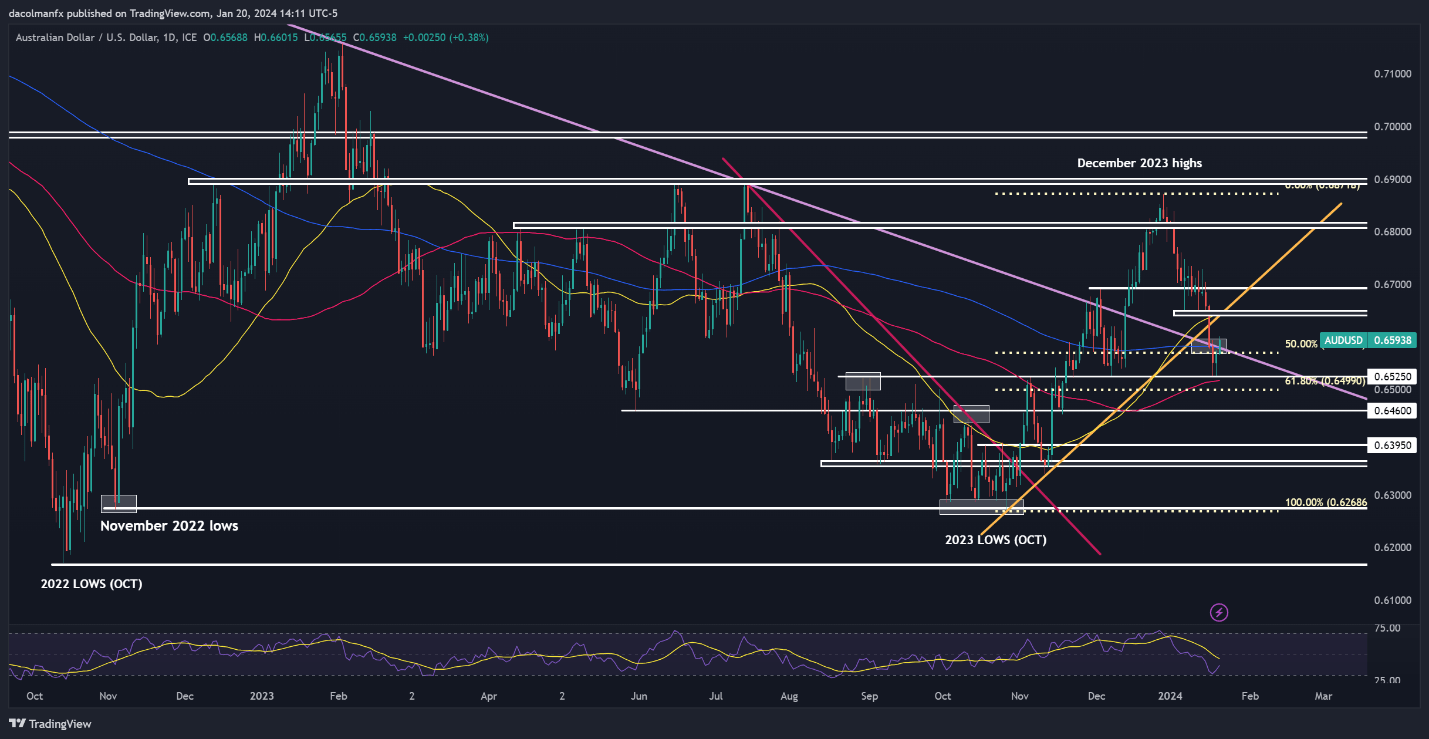Click the close value C0.65938
The width and height of the screenshot is (1429, 739).
(376, 37)
